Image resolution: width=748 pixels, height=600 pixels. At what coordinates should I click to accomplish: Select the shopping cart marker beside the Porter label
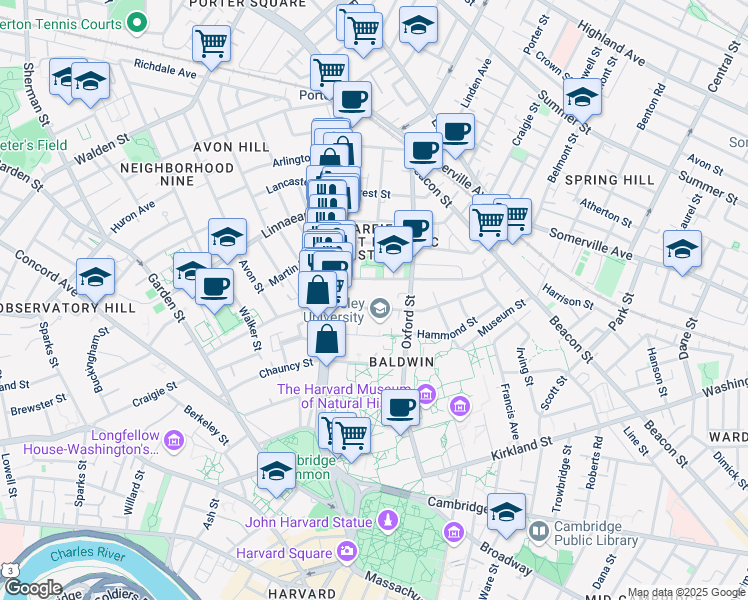329,73
